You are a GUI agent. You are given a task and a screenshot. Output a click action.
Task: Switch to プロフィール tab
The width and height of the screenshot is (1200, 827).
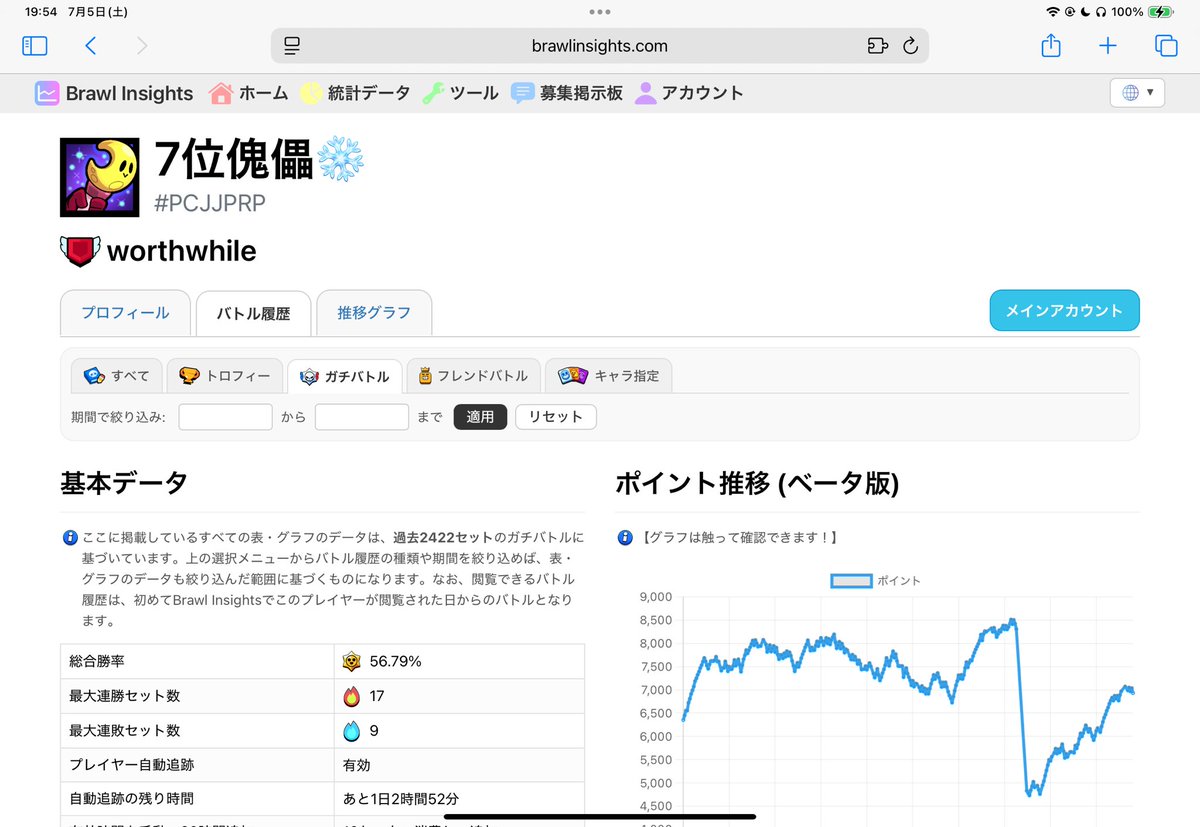[x=125, y=313]
